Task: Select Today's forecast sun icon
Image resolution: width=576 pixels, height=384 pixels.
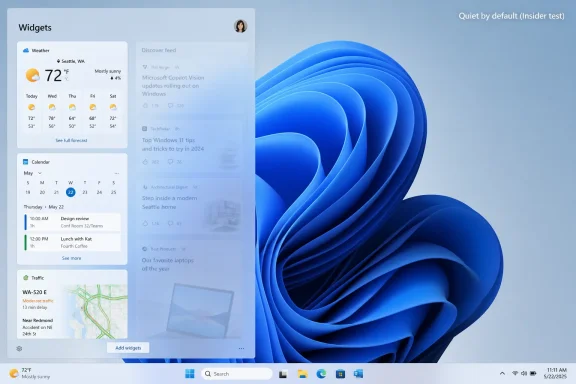Action: tap(32, 107)
